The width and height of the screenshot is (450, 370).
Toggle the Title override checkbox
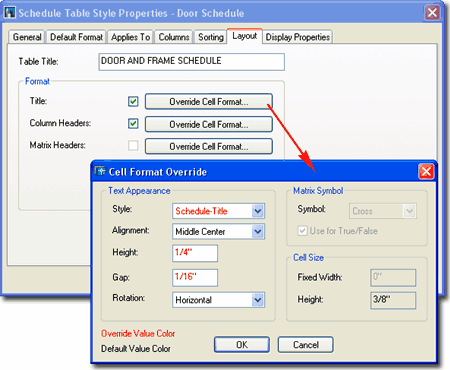pos(133,101)
